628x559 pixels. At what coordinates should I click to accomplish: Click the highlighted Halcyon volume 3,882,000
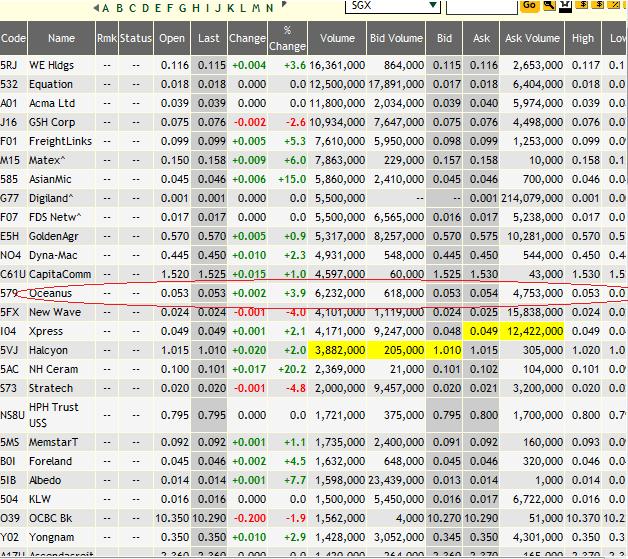click(x=338, y=349)
